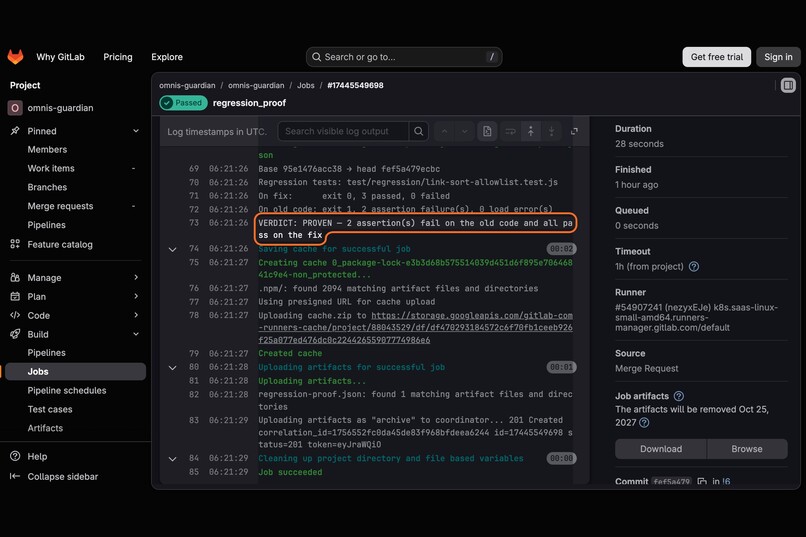Viewport: 806px width, 537px height.
Task: Open the Jobs breadcrumb link
Action: (x=305, y=85)
